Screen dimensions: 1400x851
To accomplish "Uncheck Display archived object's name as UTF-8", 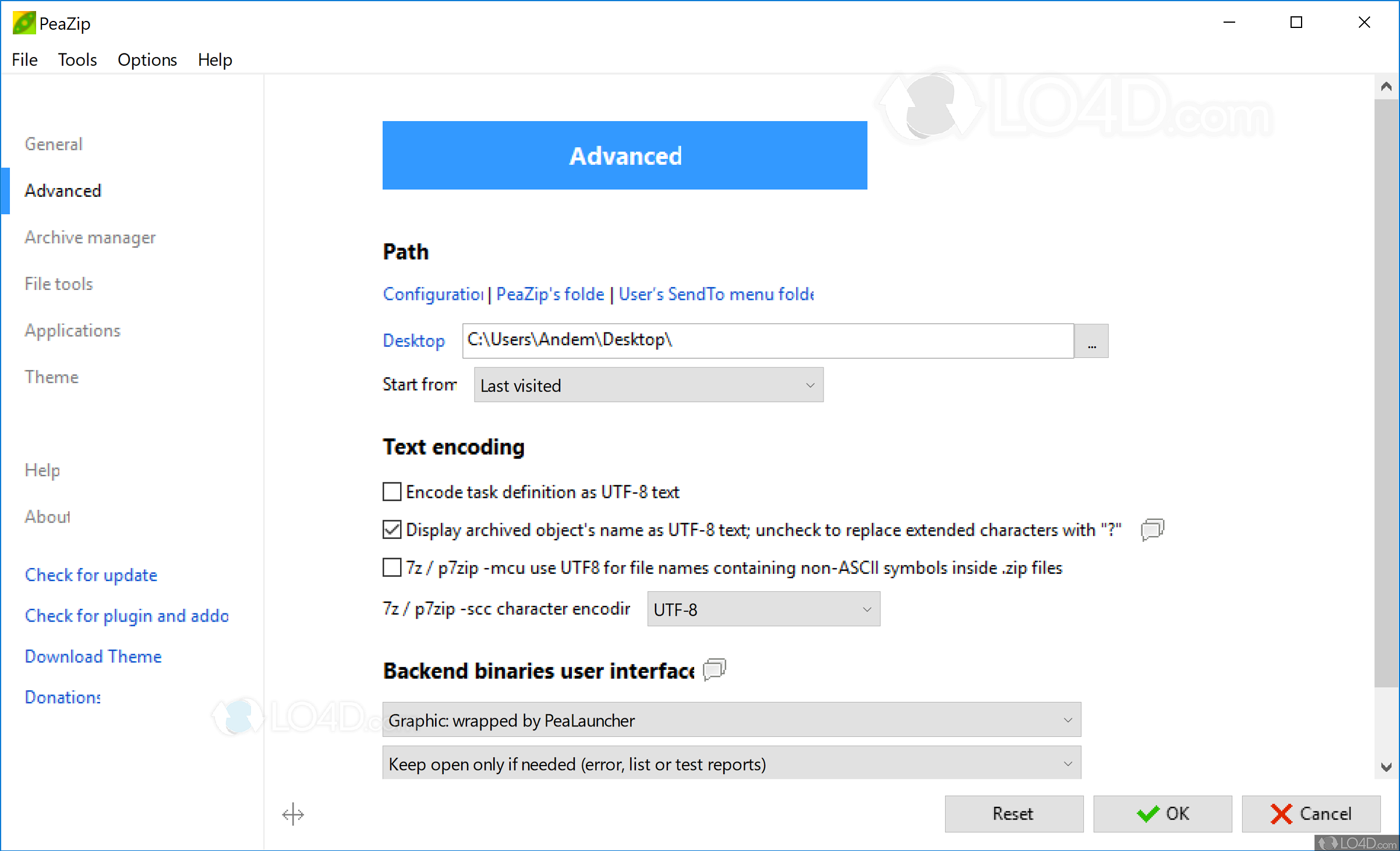I will pyautogui.click(x=392, y=530).
